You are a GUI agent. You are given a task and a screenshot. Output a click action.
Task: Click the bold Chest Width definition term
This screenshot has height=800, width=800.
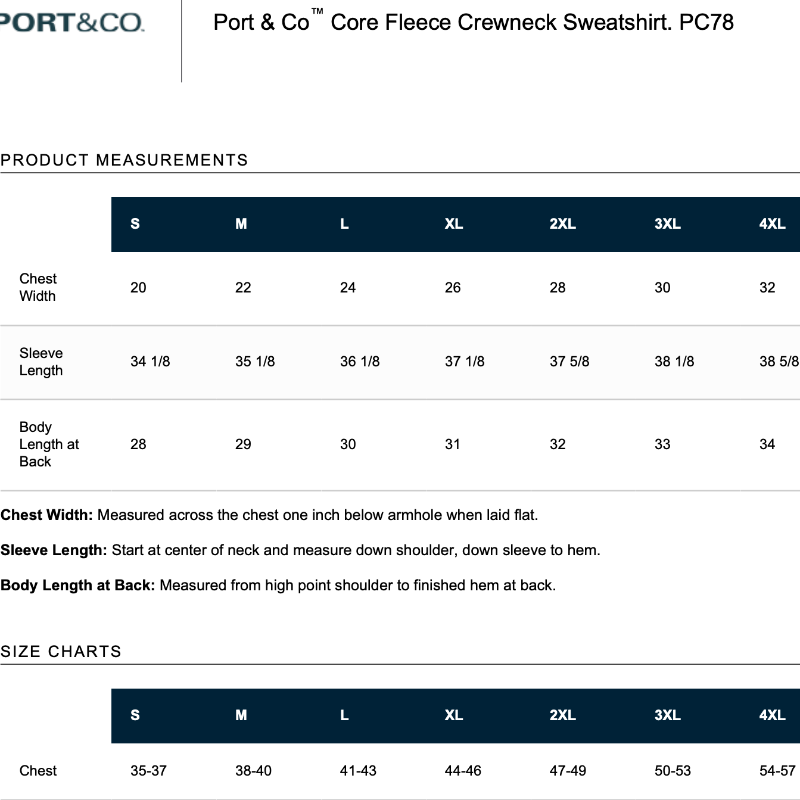coord(46,515)
